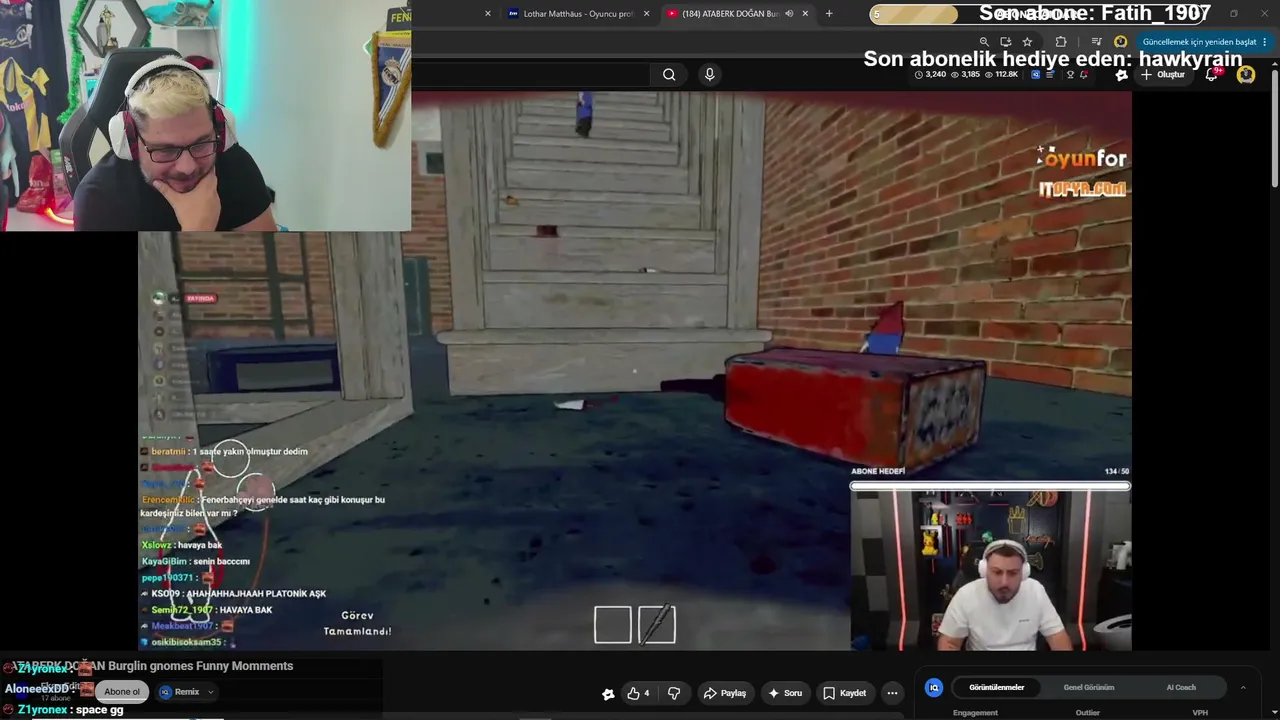
Task: Mute the ATABERK DOĞAN tab audio
Action: 789,14
